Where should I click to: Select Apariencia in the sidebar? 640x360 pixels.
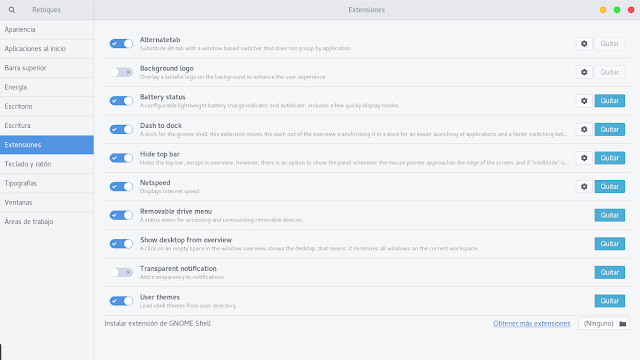pyautogui.click(x=47, y=29)
